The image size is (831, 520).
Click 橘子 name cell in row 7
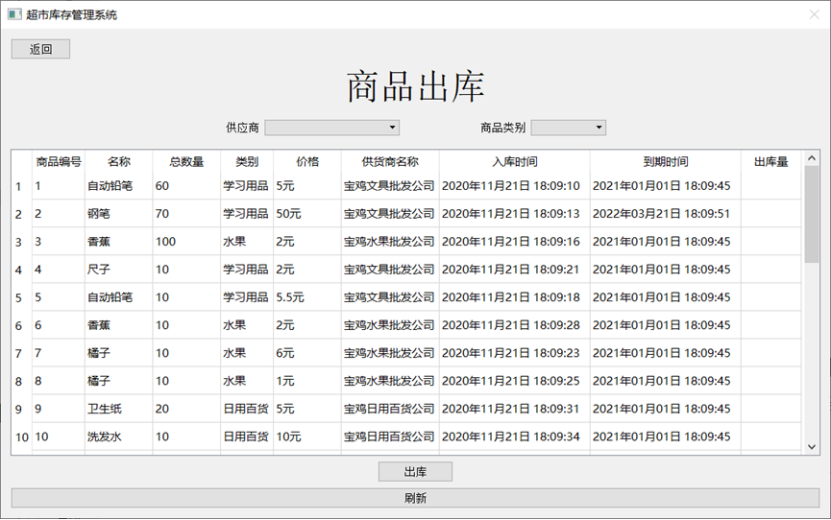(119, 353)
